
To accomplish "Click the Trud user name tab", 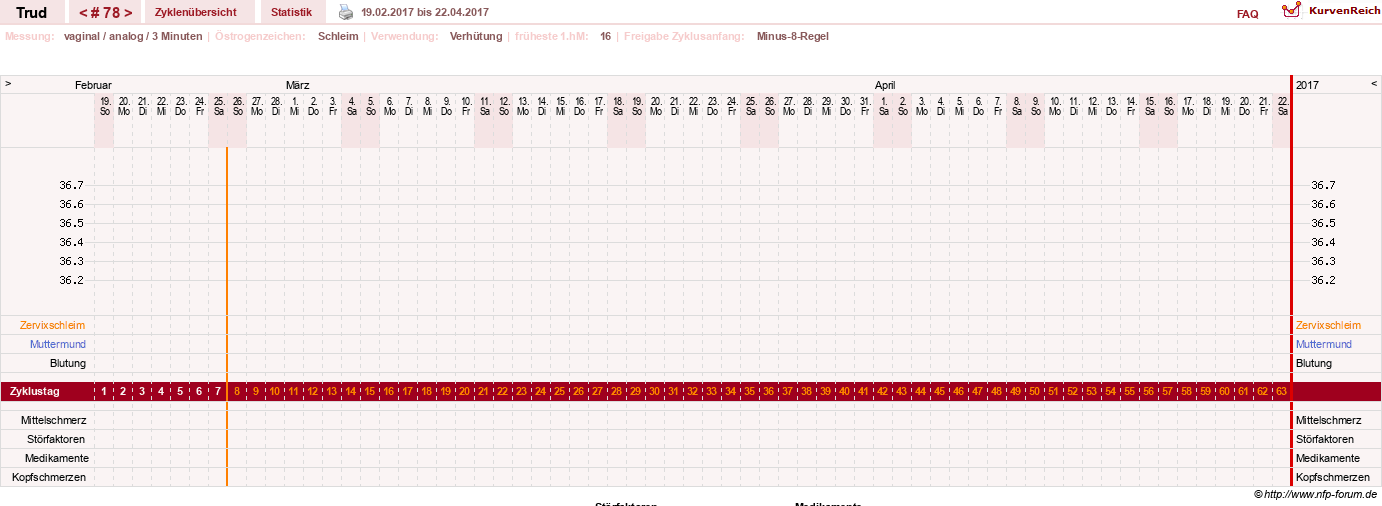I will 32,13.
